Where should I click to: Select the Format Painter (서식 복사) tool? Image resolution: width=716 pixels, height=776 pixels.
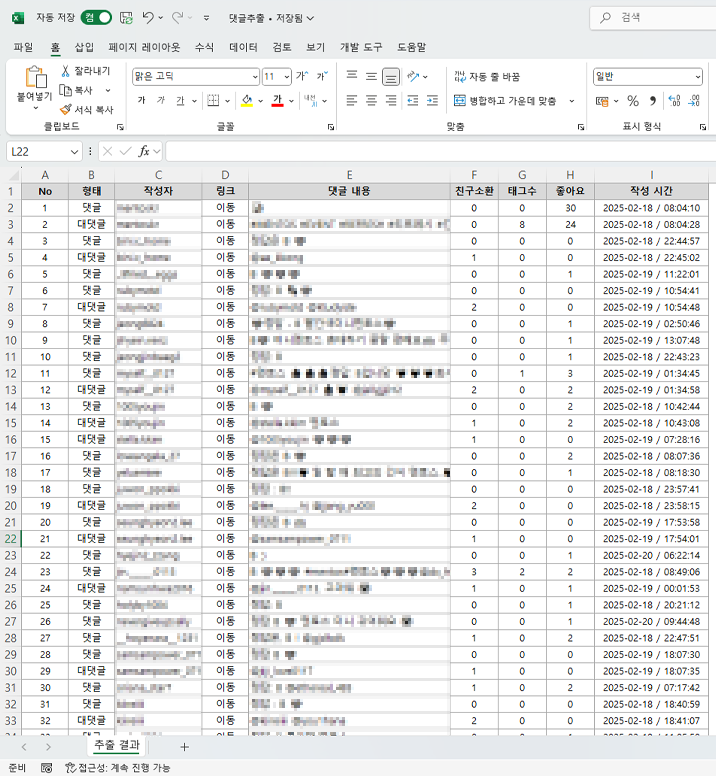tap(66, 109)
